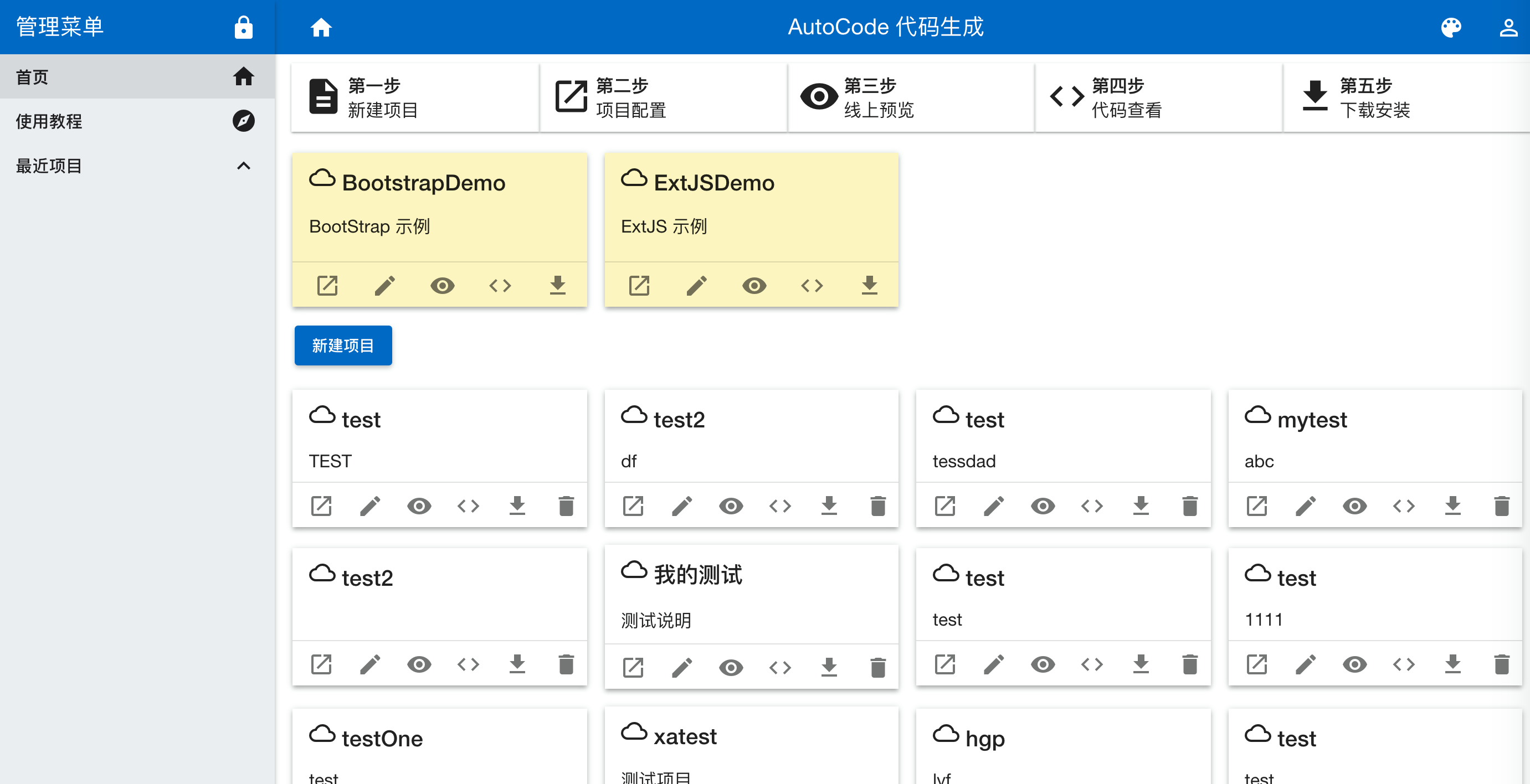Viewport: 1530px width, 784px height.
Task: Download the ExtJSDemo project
Action: [869, 286]
